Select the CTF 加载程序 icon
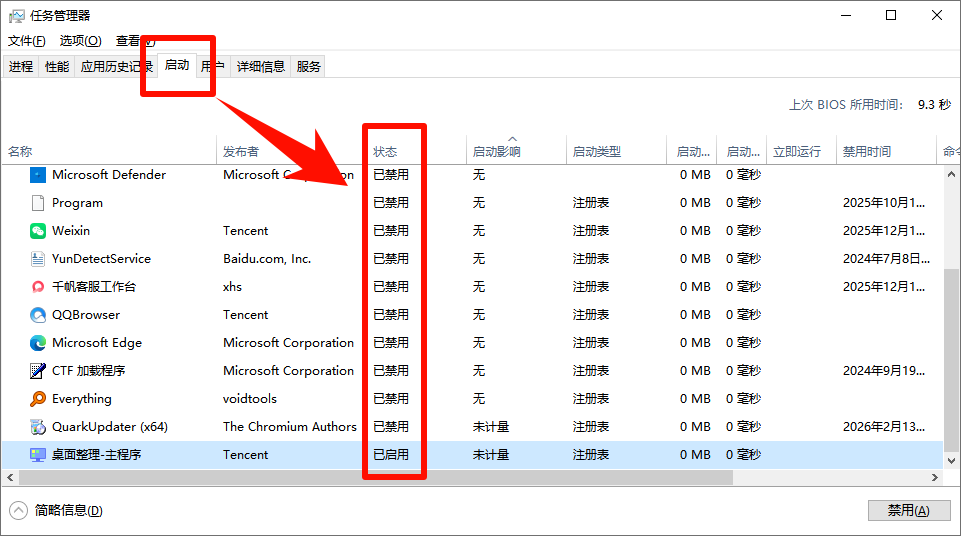Viewport: 961px width, 536px height. [x=38, y=371]
